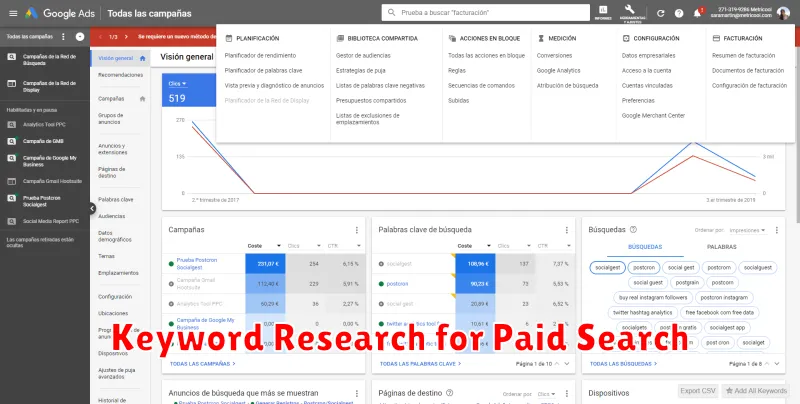This screenshot has width=800, height=404.
Task: Open Gestor de audiencias
Action: [x=363, y=56]
